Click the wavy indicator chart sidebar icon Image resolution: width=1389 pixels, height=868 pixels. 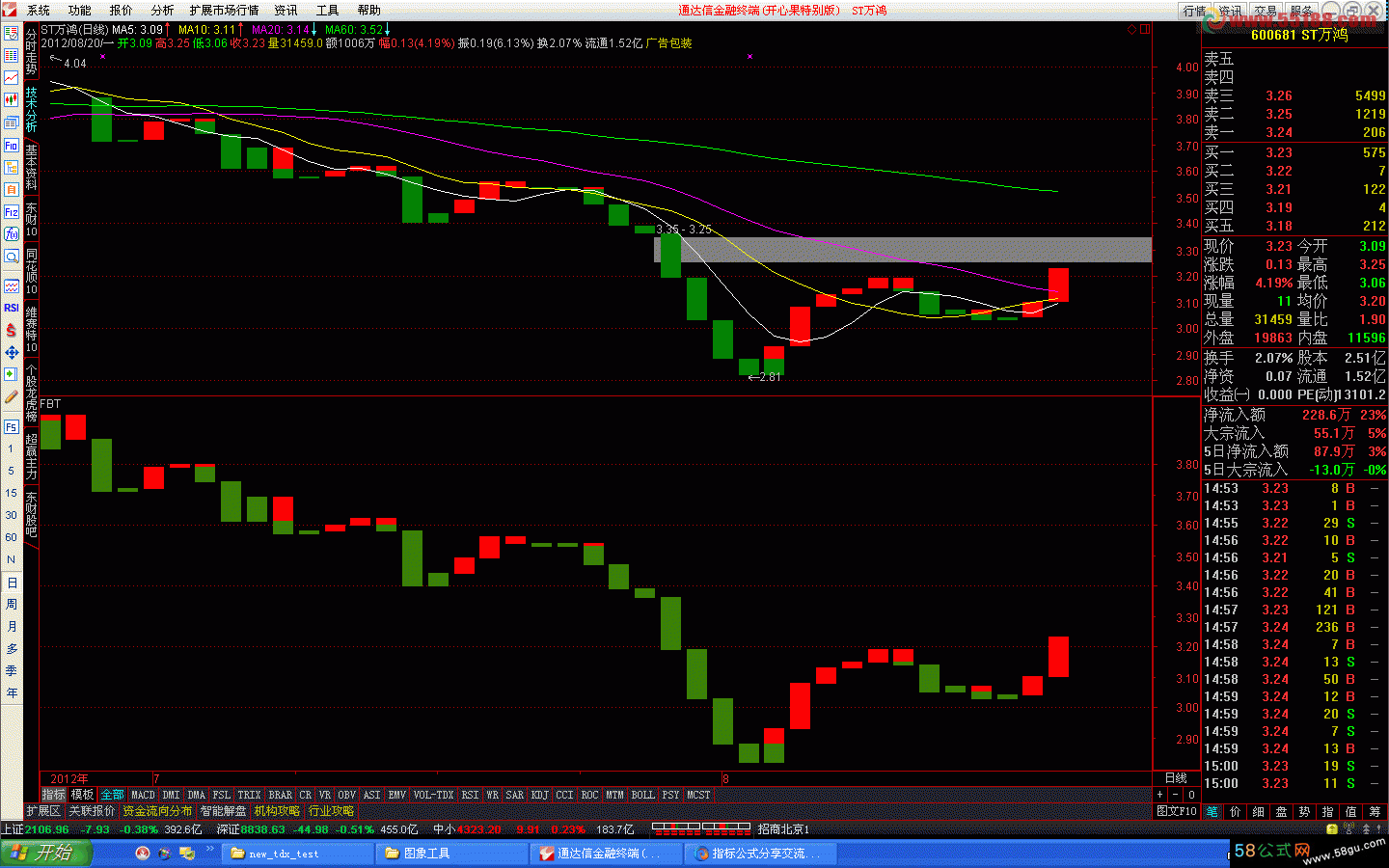pos(12,285)
